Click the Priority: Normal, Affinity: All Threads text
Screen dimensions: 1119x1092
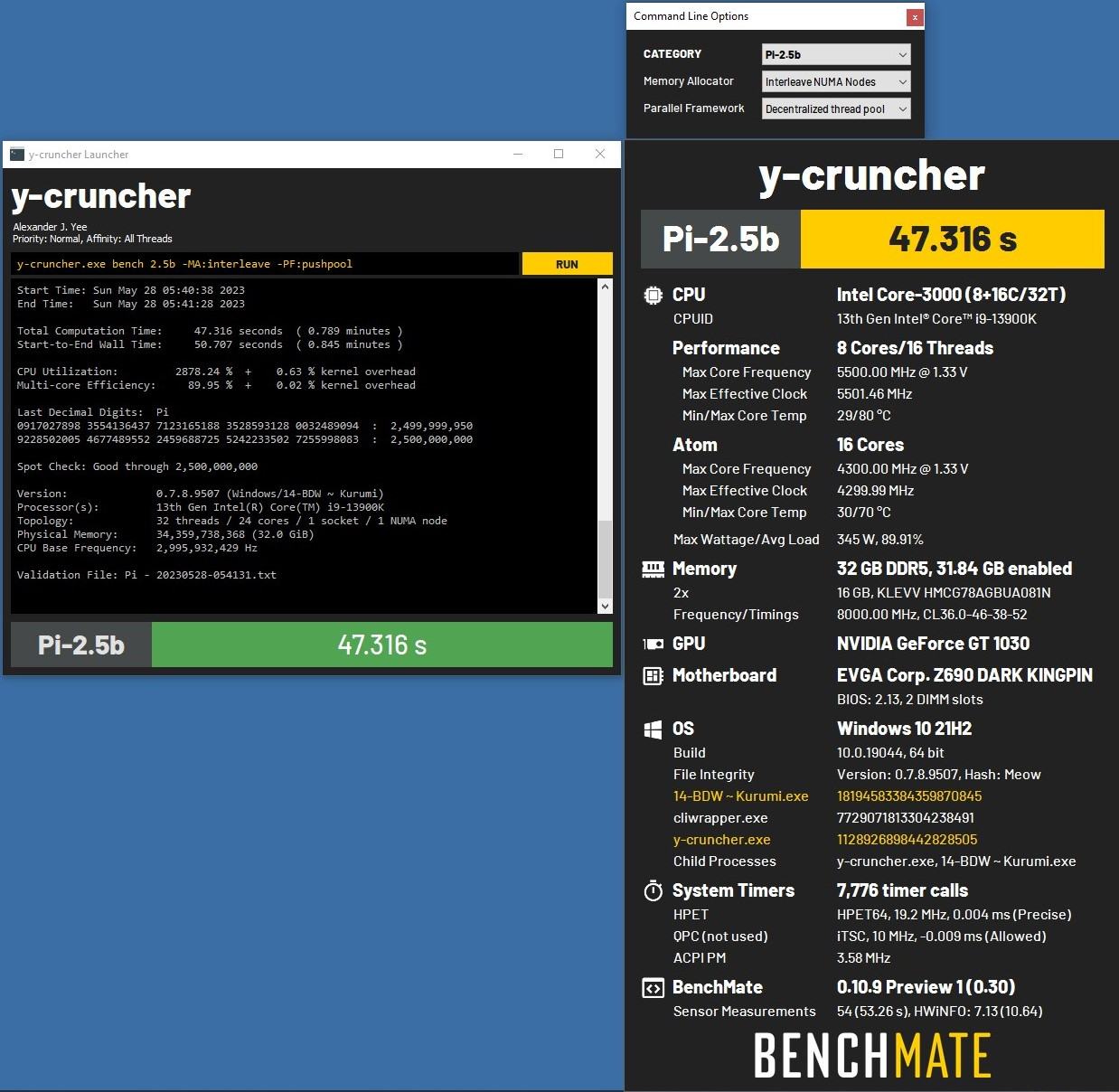point(92,239)
